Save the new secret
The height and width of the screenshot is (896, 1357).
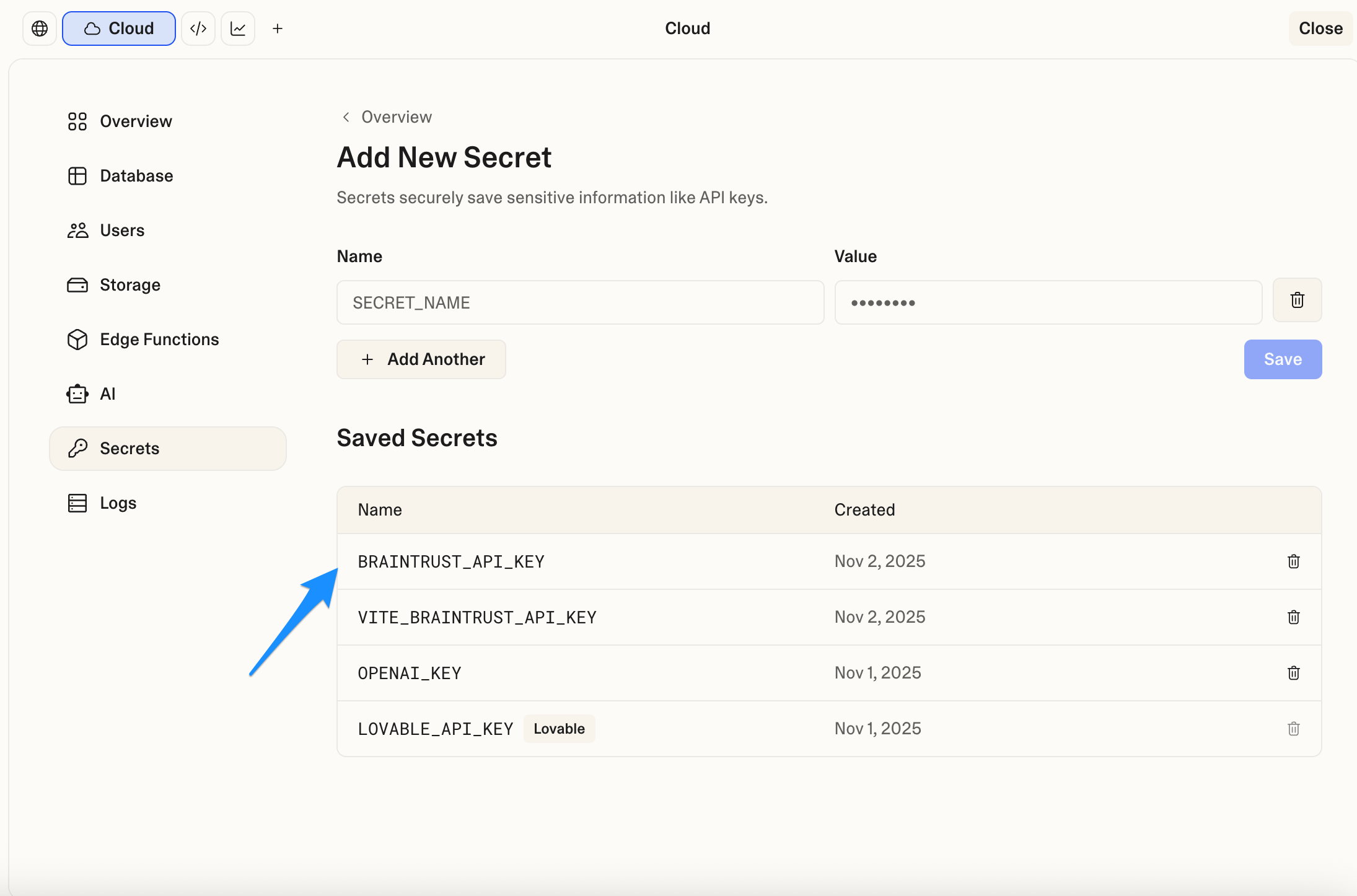(x=1282, y=359)
